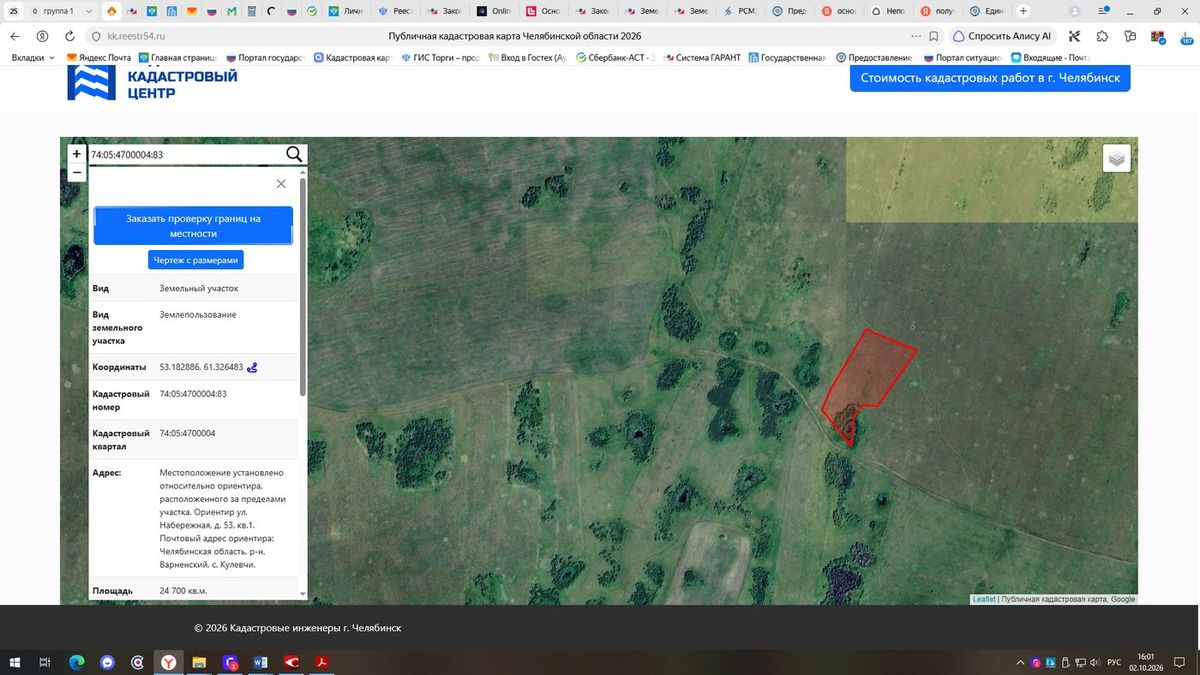Click Заказать проверку границ на местности button
The height and width of the screenshot is (675, 1200).
(x=193, y=226)
